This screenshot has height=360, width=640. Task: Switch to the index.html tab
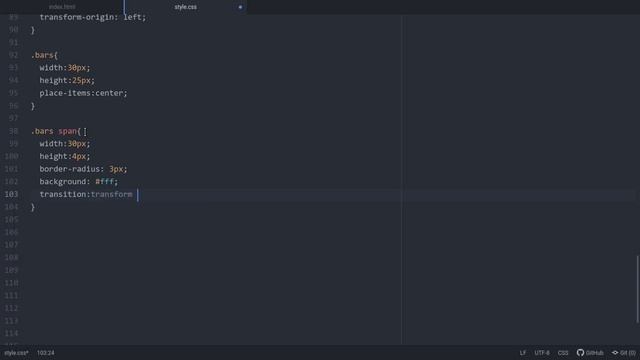[62, 7]
